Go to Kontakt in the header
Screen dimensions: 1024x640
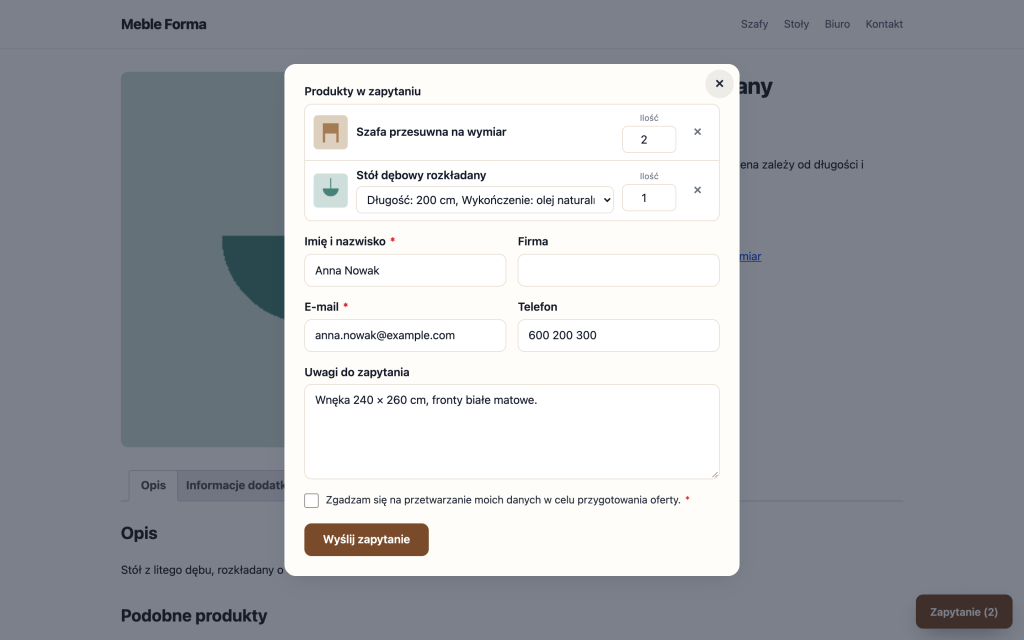884,24
